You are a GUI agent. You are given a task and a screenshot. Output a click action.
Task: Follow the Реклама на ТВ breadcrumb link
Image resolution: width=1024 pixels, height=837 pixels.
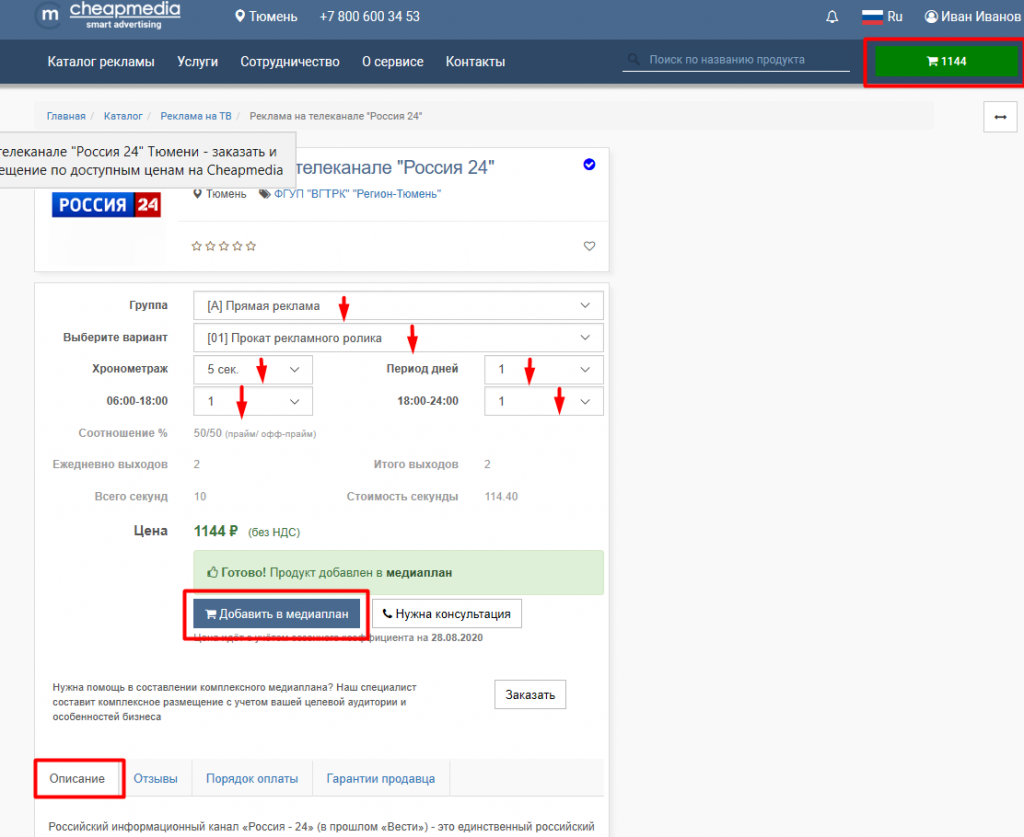coord(195,117)
